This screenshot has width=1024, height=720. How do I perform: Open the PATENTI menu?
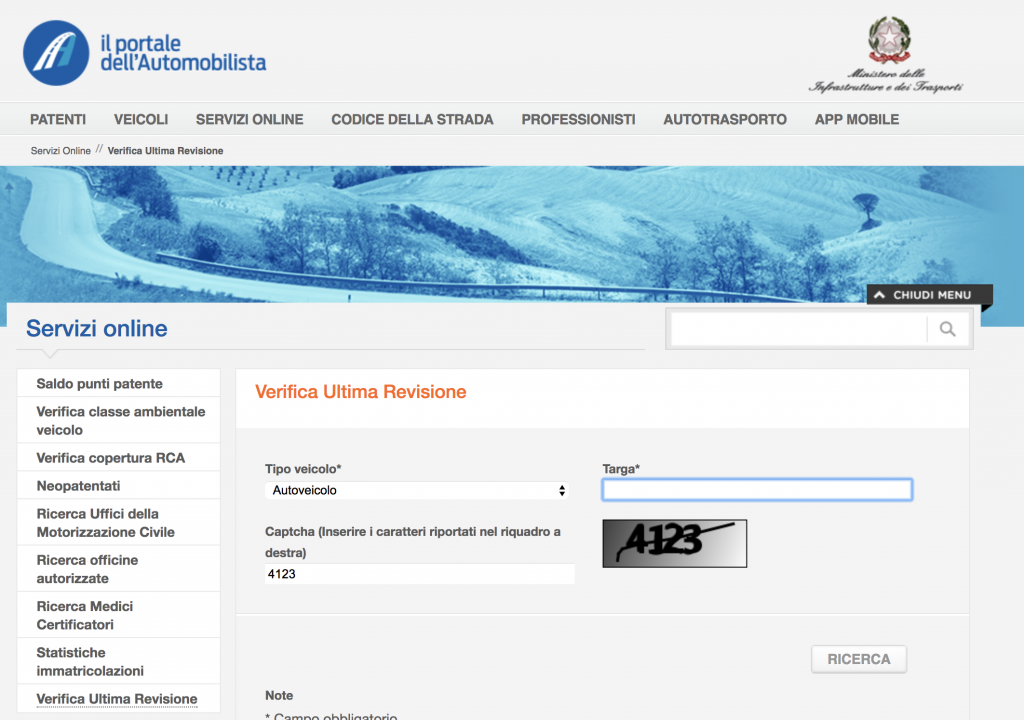pos(58,120)
